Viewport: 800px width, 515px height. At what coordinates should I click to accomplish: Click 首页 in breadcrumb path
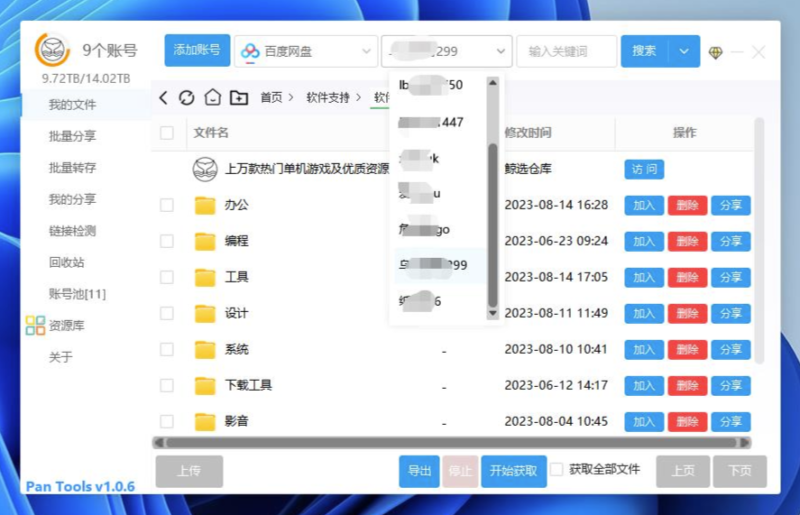271,97
